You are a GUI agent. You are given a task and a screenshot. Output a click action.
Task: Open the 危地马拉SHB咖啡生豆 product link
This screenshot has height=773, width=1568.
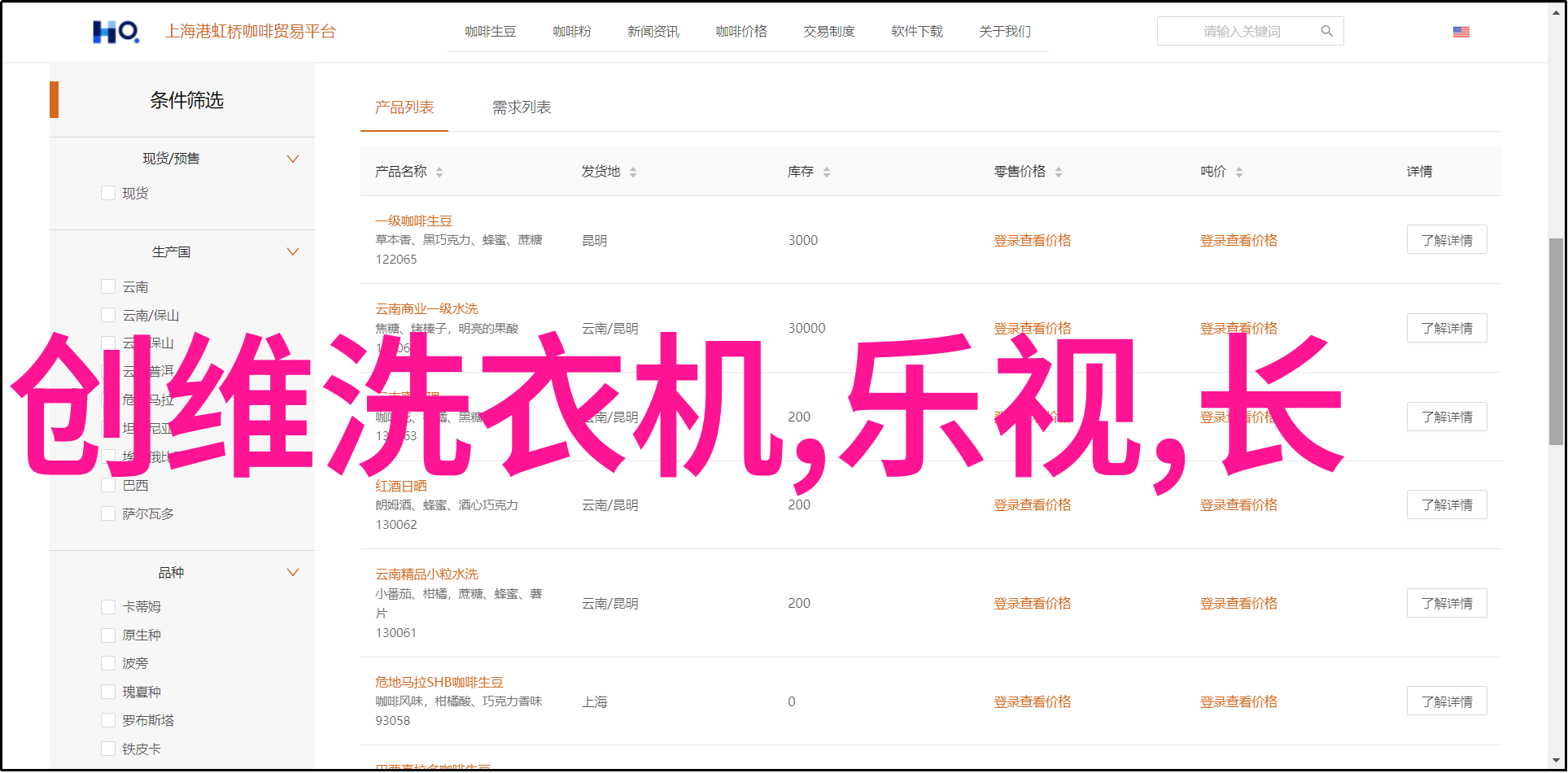(x=439, y=682)
